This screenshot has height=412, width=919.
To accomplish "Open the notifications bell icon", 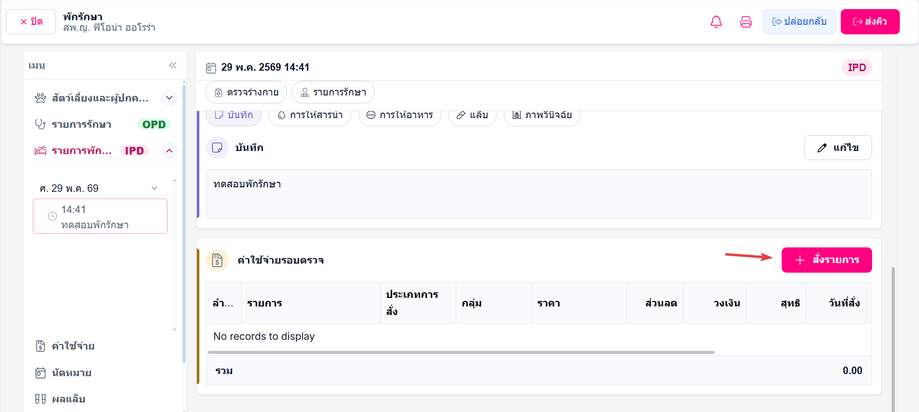I will tap(716, 22).
